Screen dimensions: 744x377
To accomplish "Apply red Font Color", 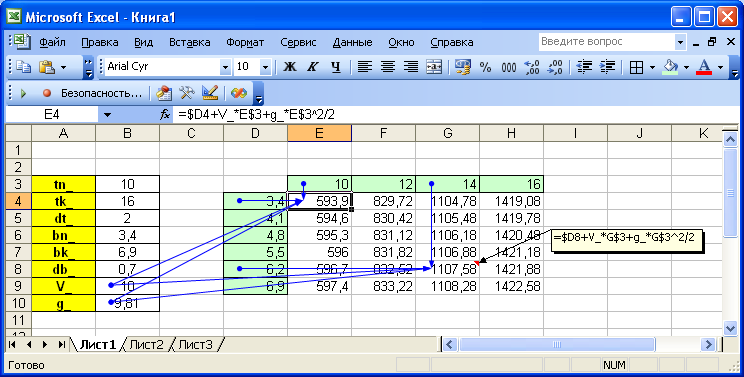I will click(705, 67).
